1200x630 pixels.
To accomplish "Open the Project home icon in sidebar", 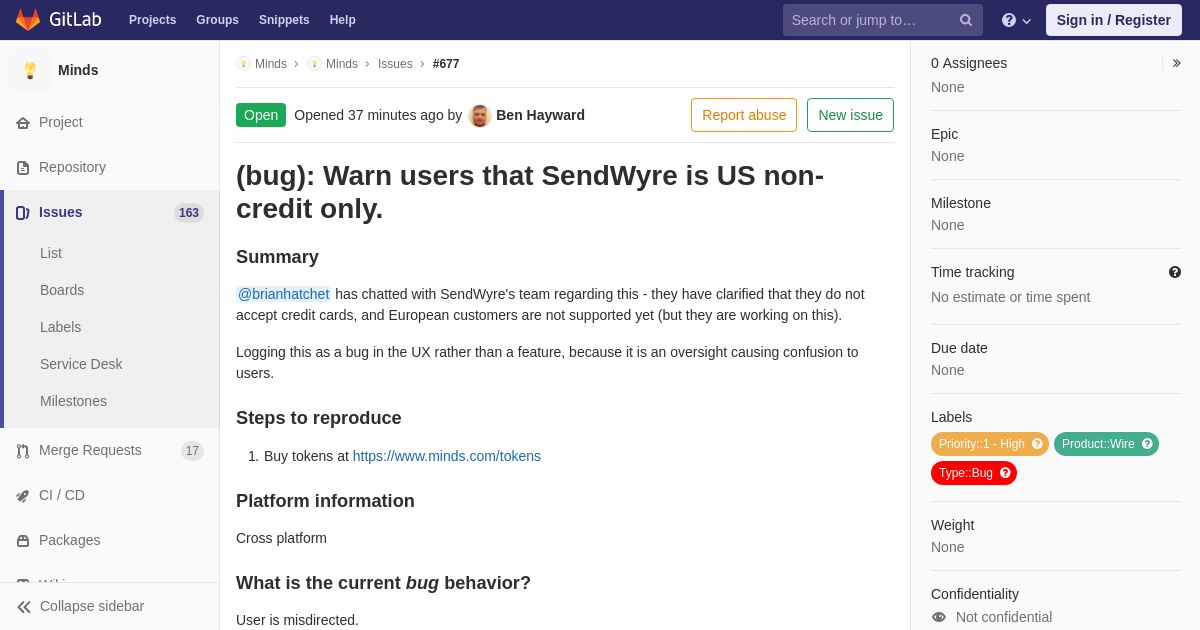I will [x=23, y=123].
